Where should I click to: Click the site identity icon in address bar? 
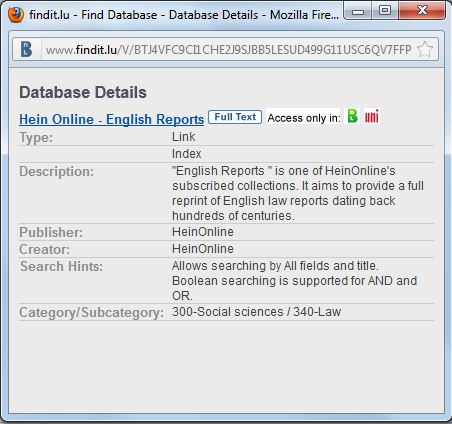(x=27, y=49)
